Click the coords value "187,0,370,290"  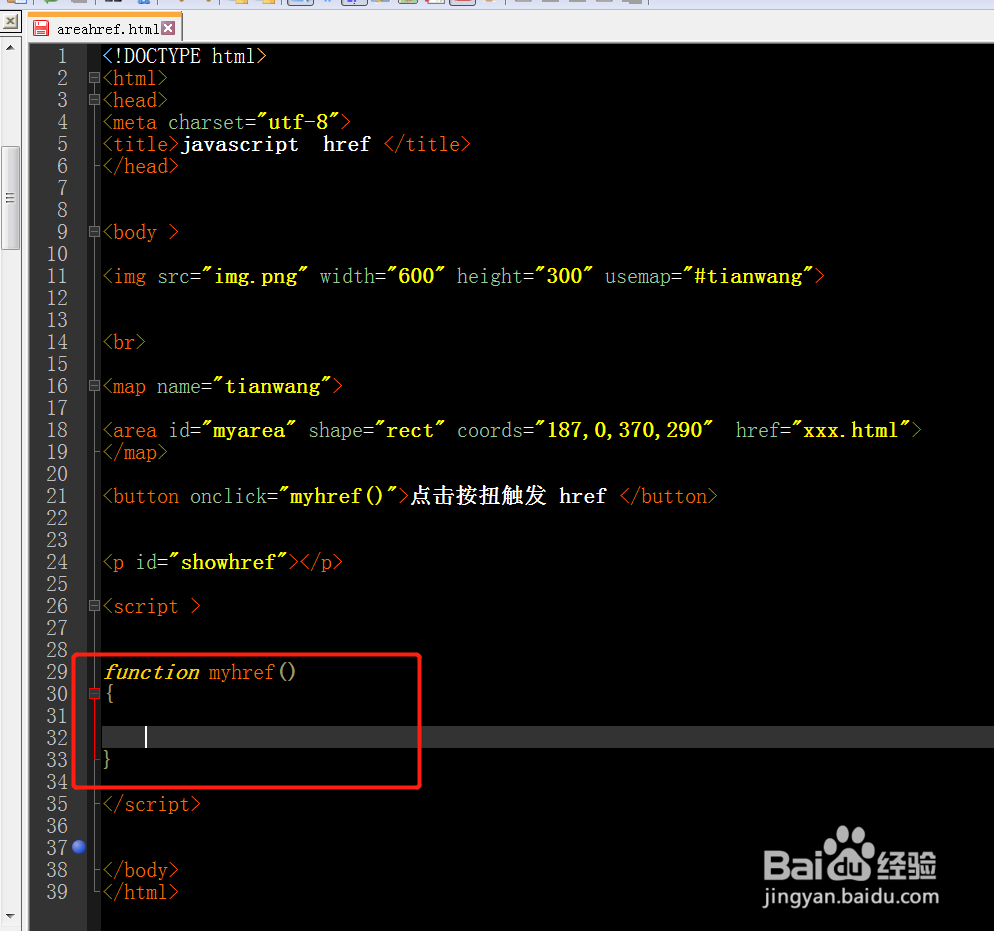[624, 430]
